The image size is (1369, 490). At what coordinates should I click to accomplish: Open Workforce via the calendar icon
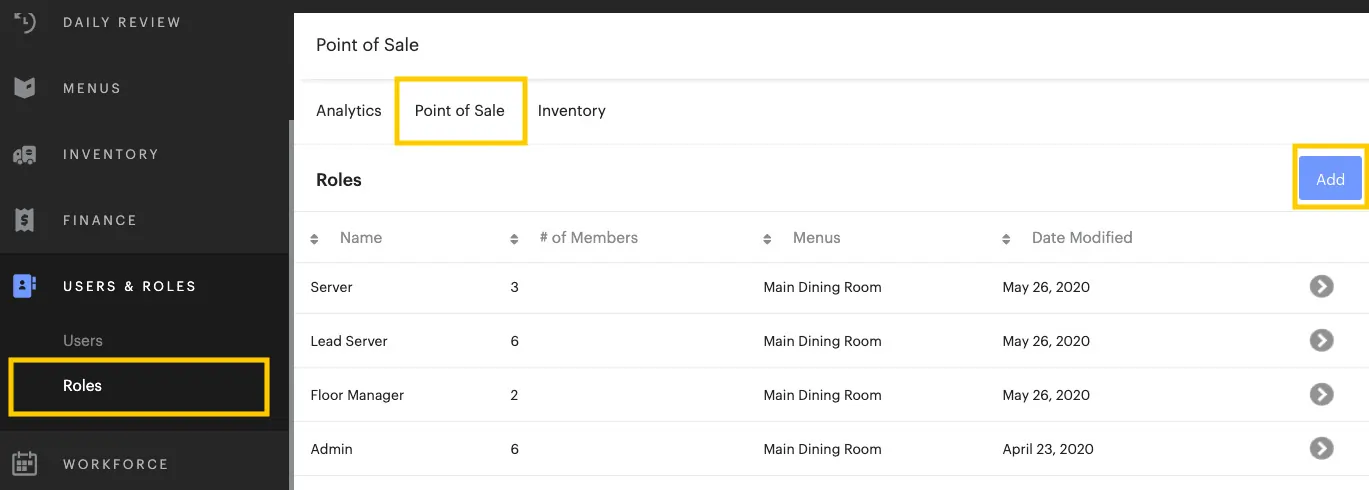[x=25, y=464]
